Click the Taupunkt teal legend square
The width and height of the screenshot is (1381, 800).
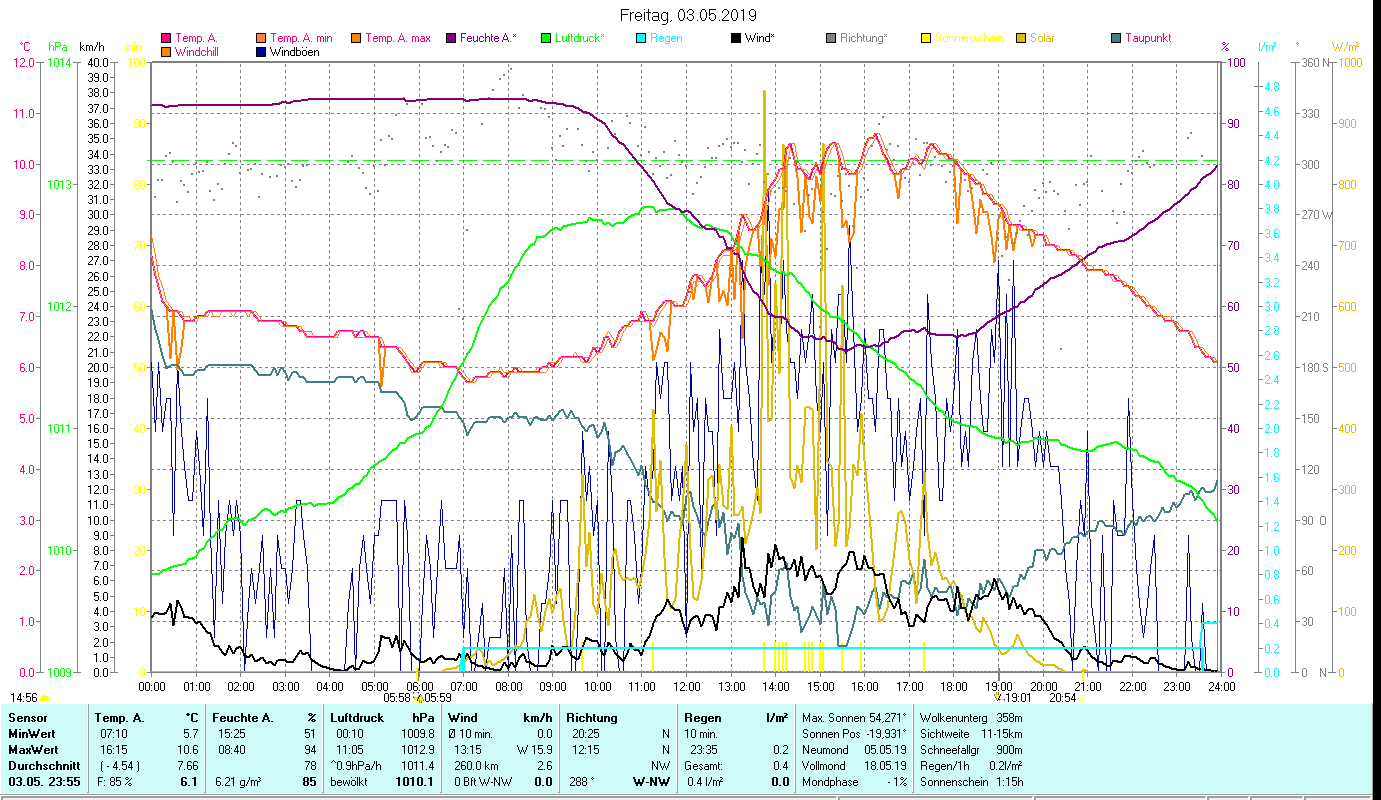1116,39
